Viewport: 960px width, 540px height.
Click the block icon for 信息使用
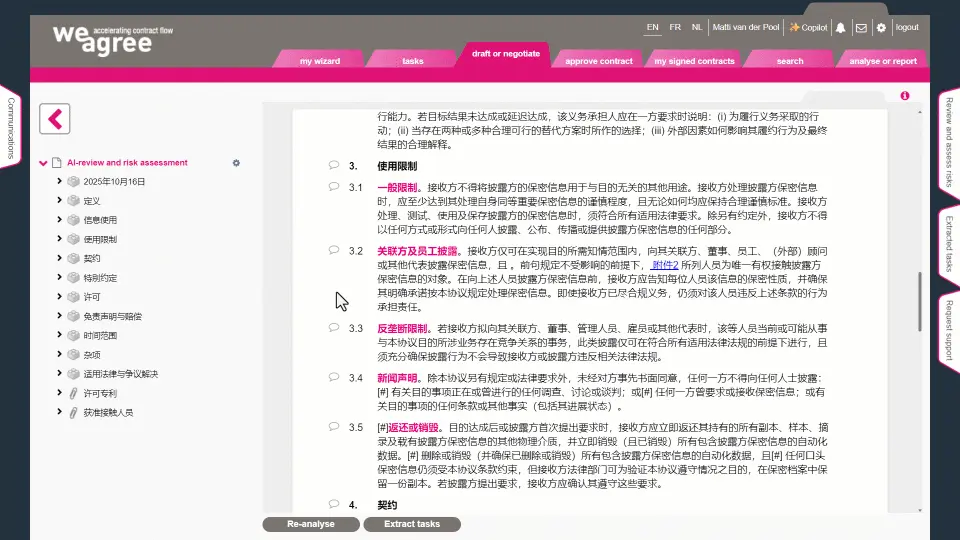73,220
